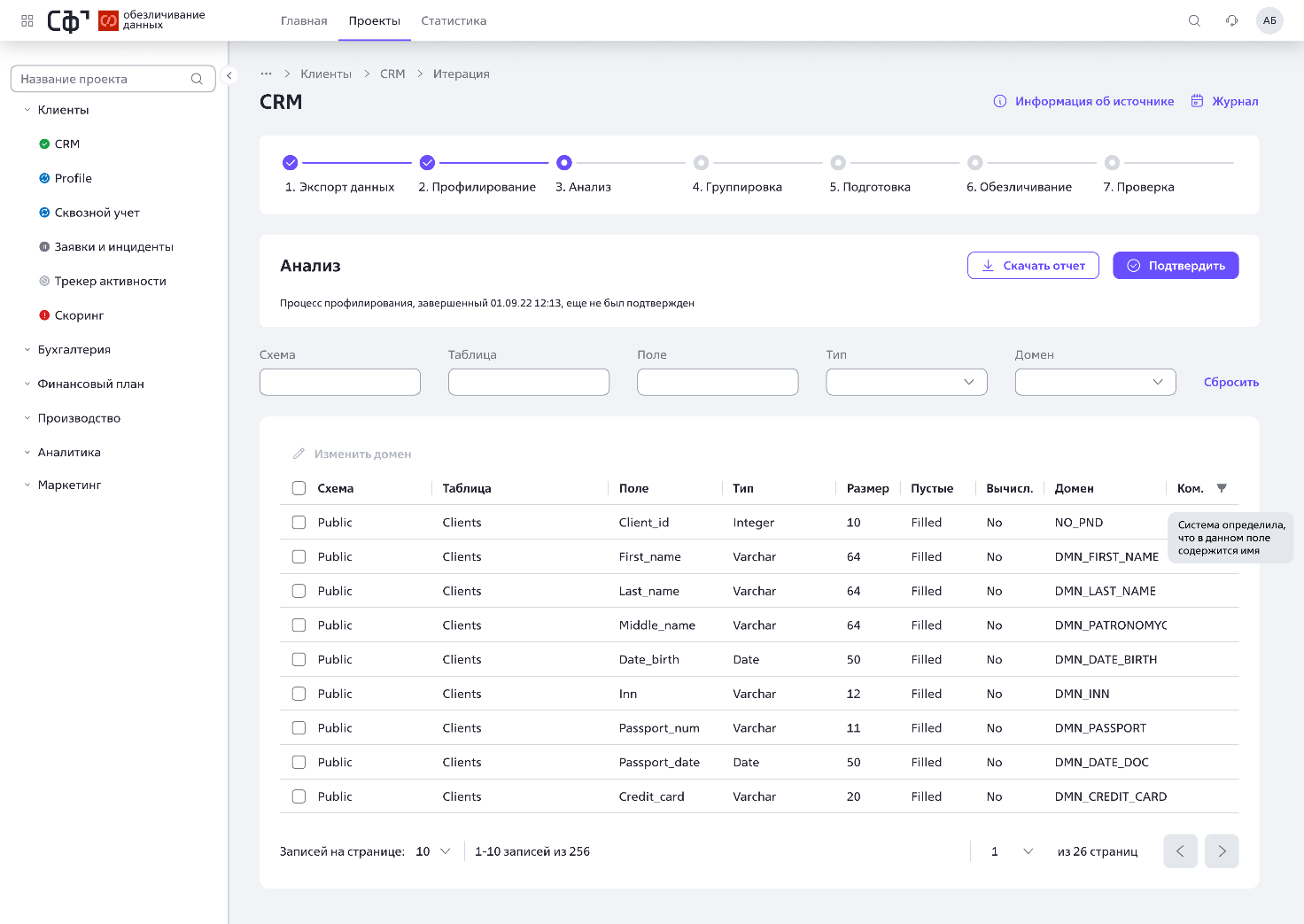Open the Журнал calendar link
The image size is (1304, 924).
[1224, 101]
